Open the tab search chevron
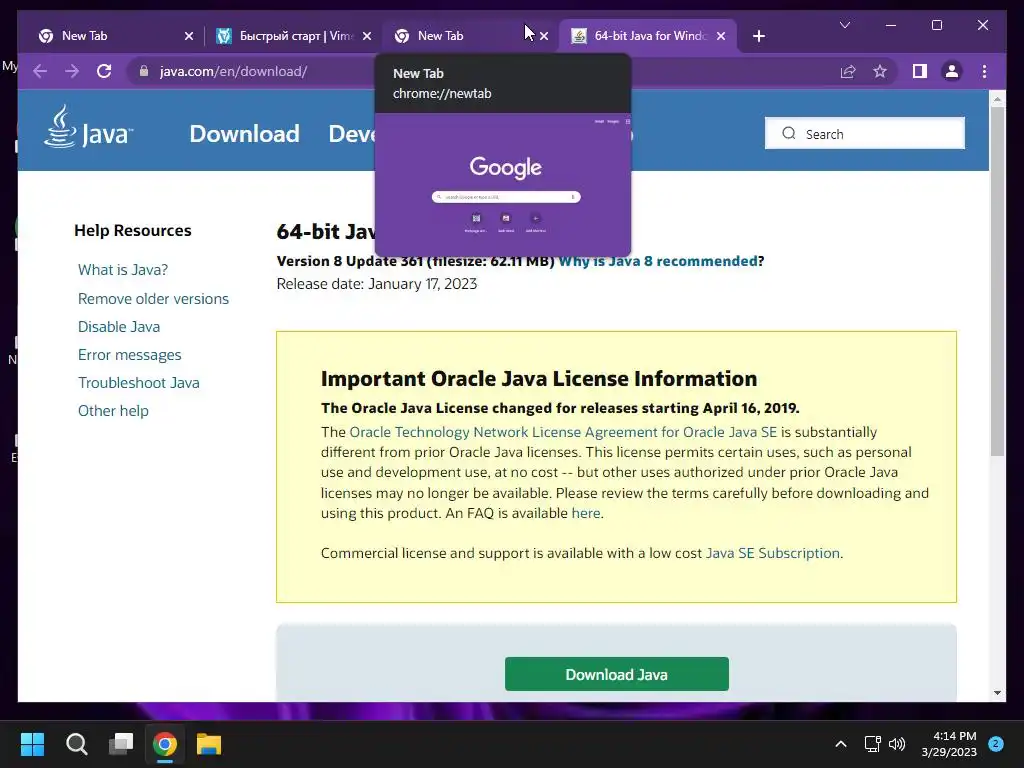Screen dimensions: 1024x768 point(844,25)
